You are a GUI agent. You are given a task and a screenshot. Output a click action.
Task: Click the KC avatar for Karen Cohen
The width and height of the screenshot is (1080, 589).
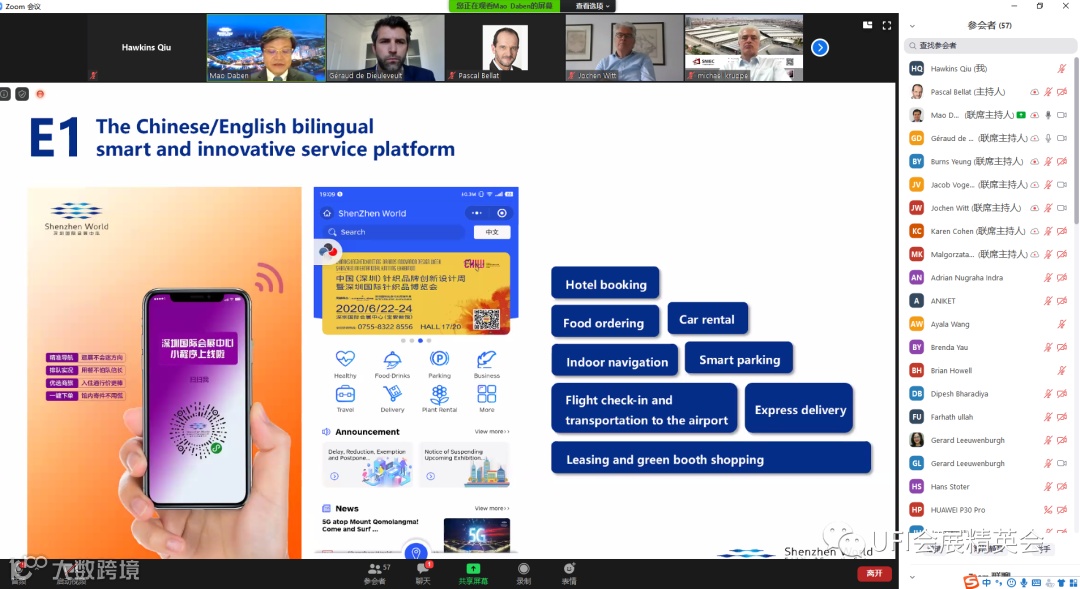tap(917, 231)
